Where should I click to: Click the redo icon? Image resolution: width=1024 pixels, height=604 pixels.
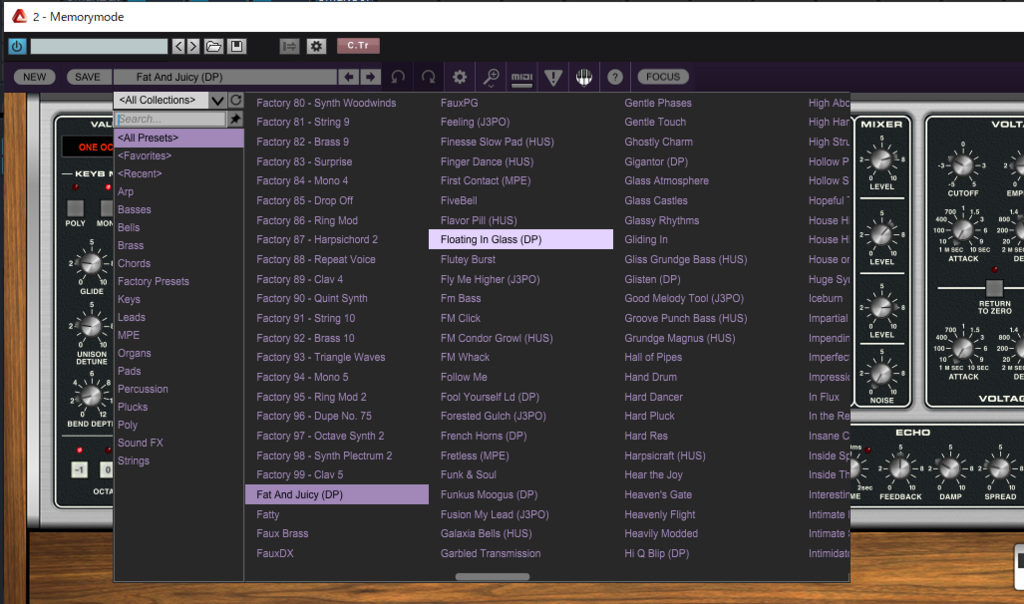click(428, 77)
